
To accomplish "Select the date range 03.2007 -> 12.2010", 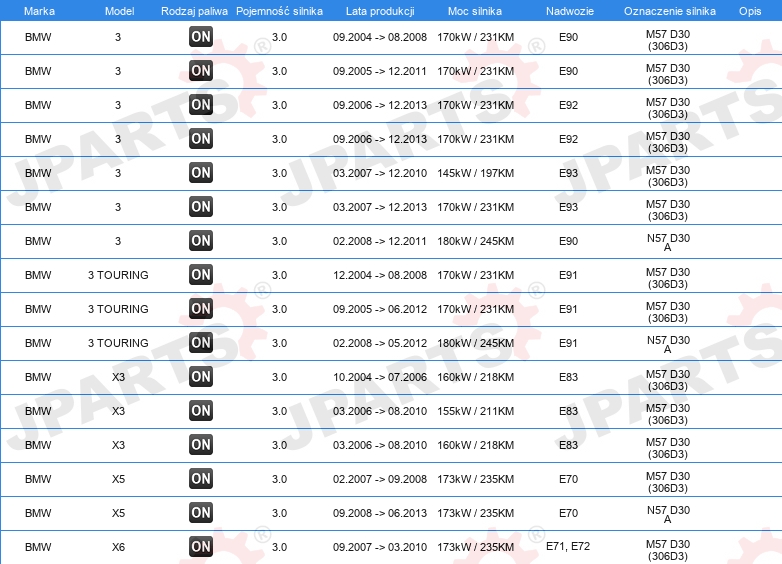I will click(380, 173).
